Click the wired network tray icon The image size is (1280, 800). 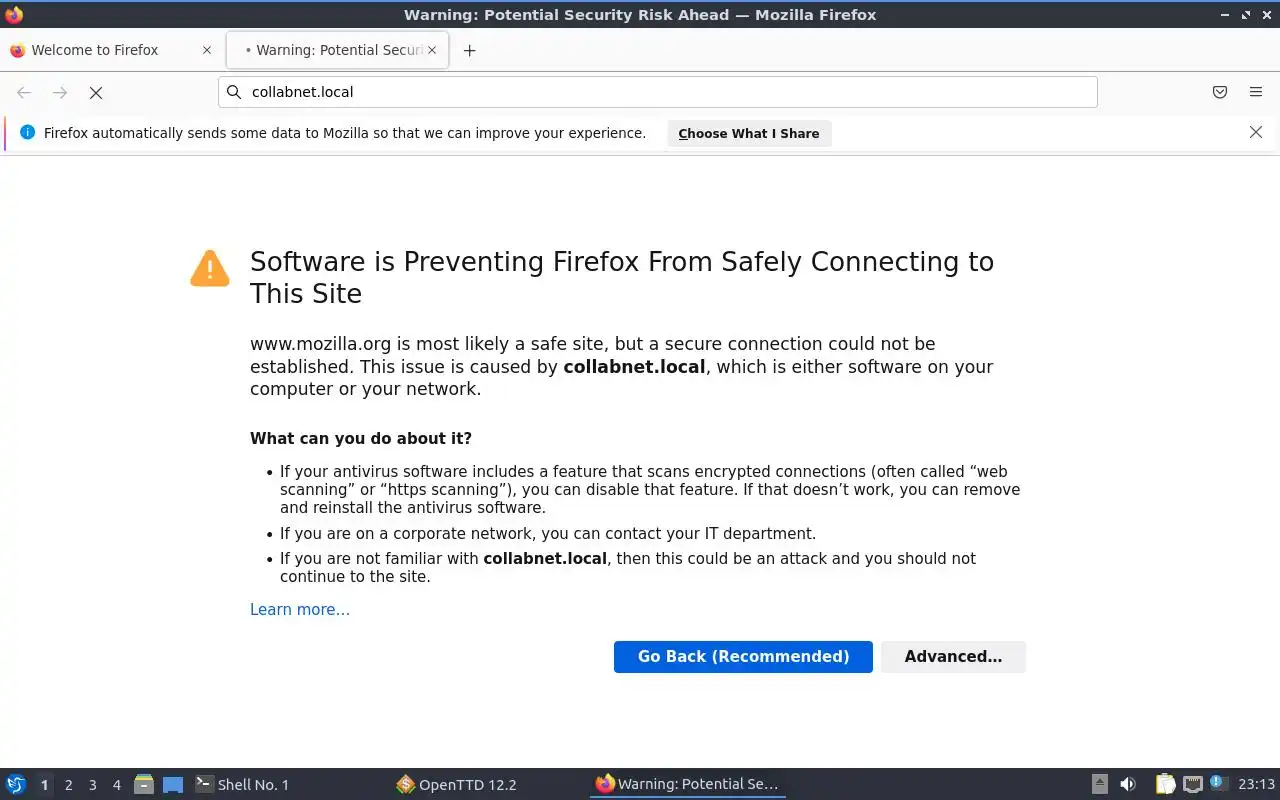1192,784
